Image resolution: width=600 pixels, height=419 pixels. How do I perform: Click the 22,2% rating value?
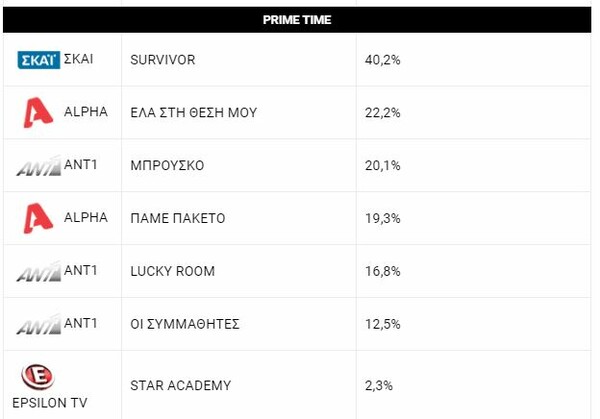pyautogui.click(x=385, y=113)
